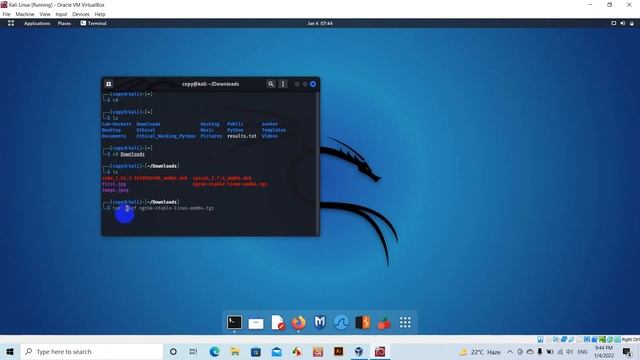
Task: Open the Mail app from the taskbar
Action: pos(276,351)
